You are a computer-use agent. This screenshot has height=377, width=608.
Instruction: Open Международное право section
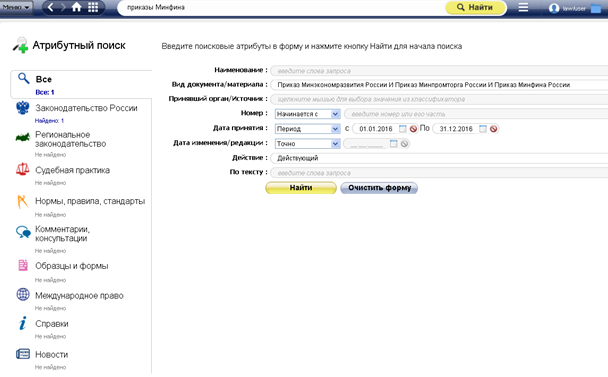(79, 296)
